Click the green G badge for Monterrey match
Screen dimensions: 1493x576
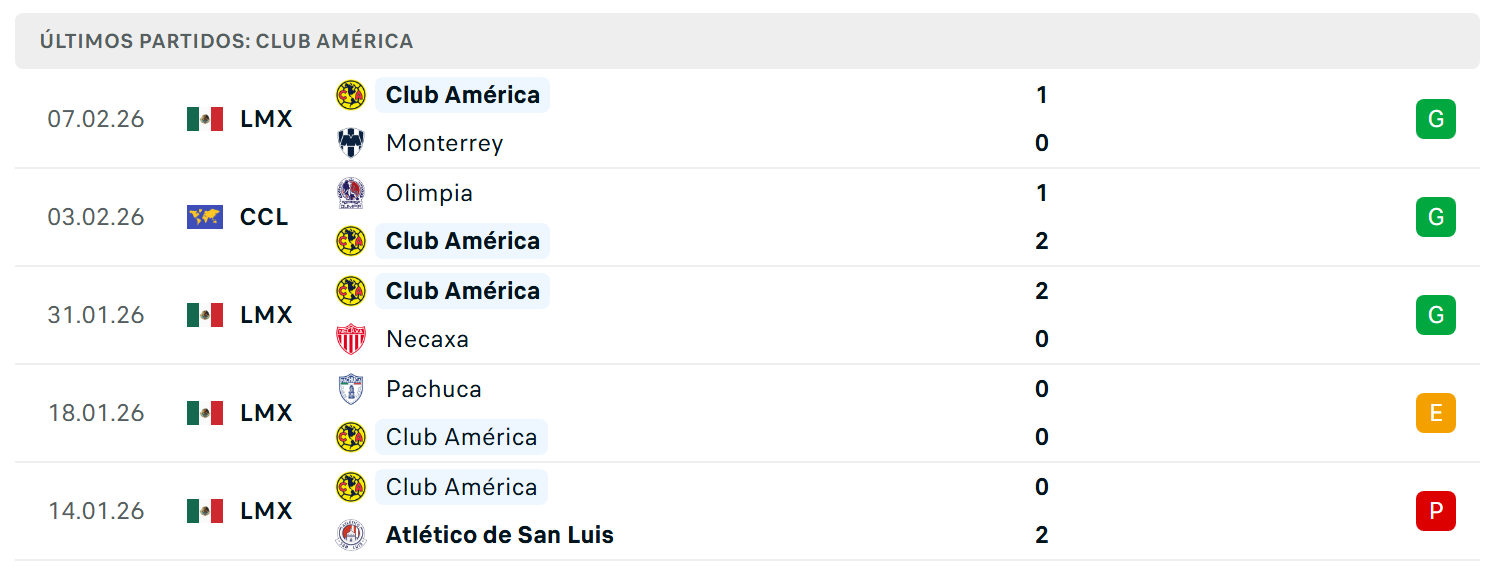(1436, 119)
